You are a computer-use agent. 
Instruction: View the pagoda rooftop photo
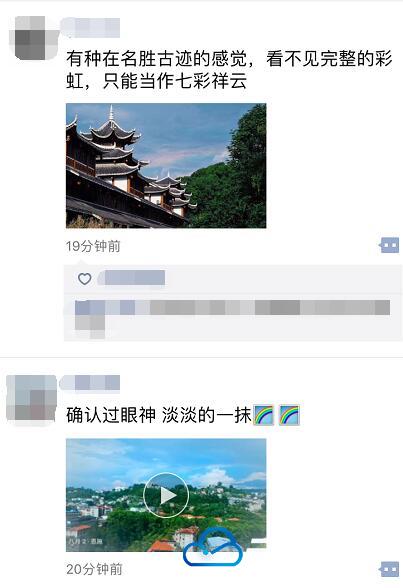[166, 166]
